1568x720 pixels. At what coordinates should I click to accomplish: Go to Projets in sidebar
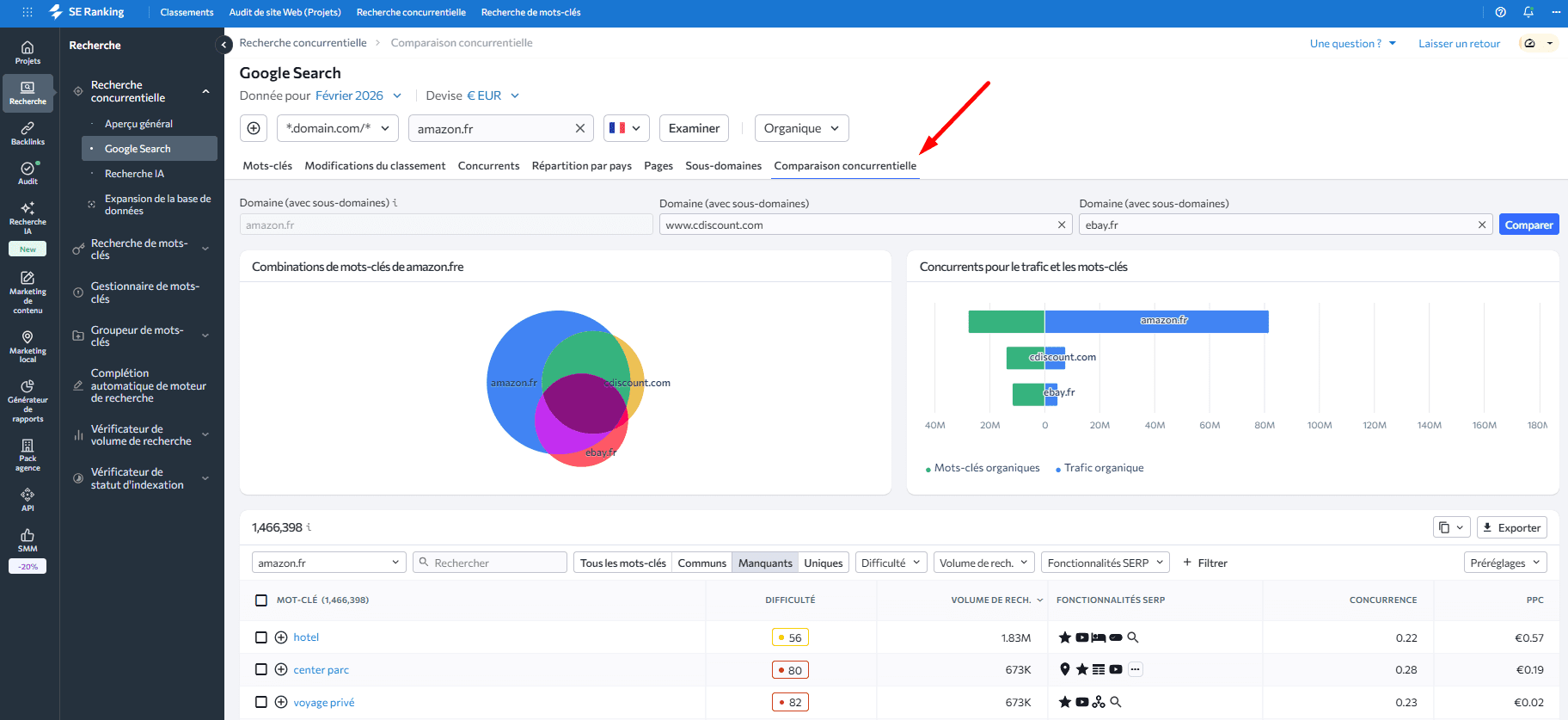click(x=28, y=52)
